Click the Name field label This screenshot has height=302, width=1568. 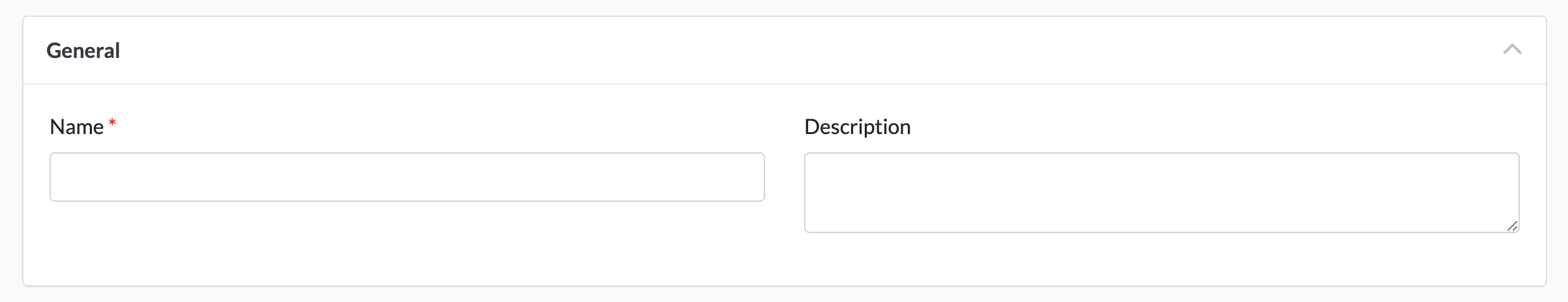pyautogui.click(x=76, y=127)
